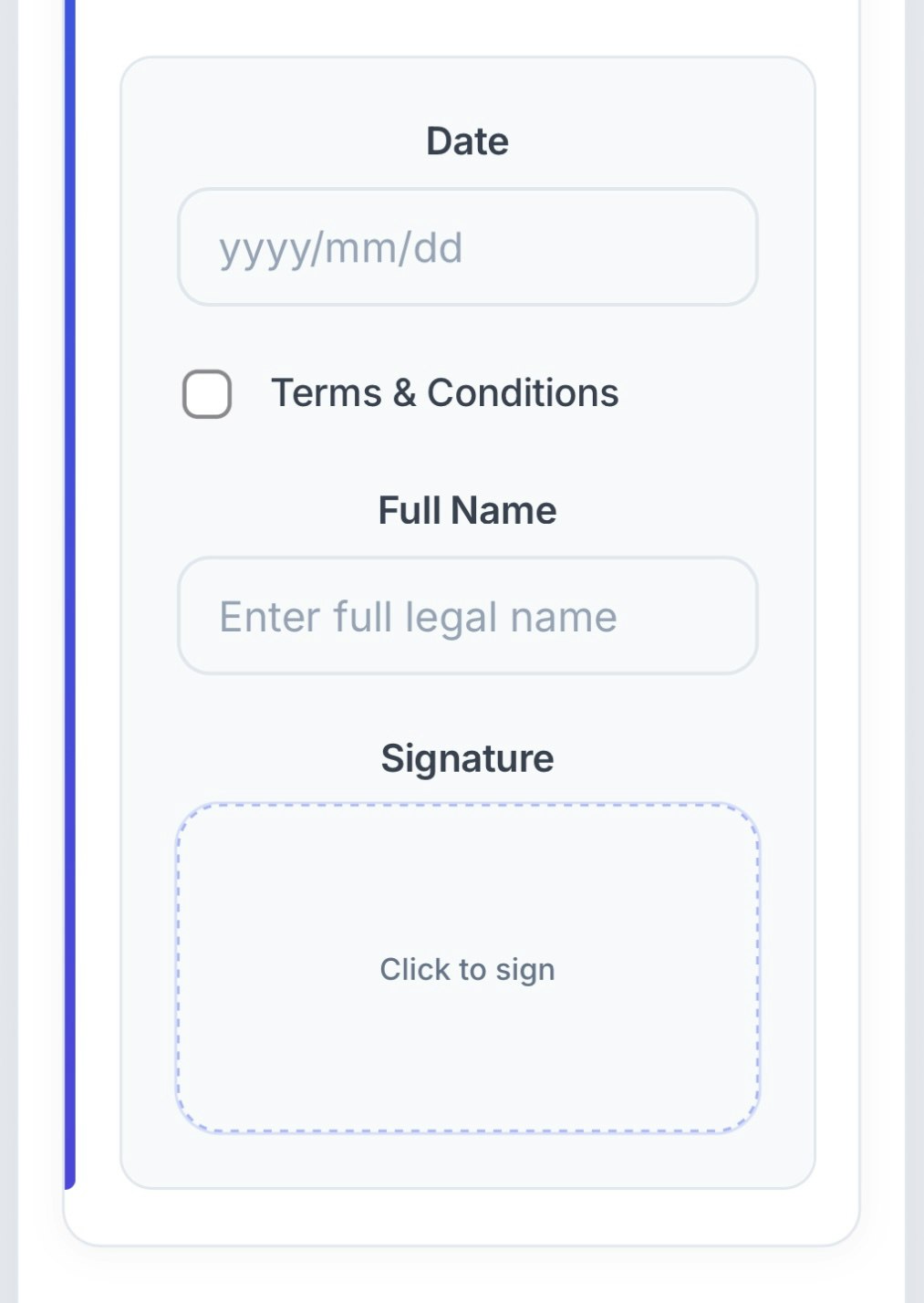
Task: Focus the input below the Full Name label
Action: tap(467, 617)
